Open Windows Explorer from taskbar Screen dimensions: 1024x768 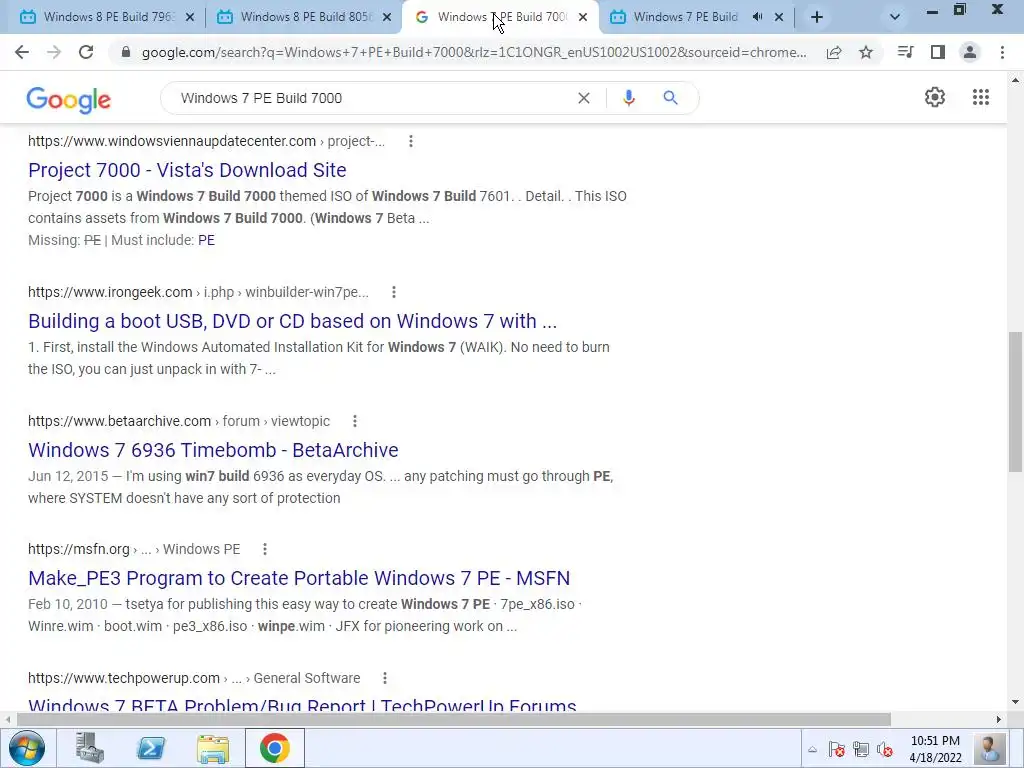[213, 748]
